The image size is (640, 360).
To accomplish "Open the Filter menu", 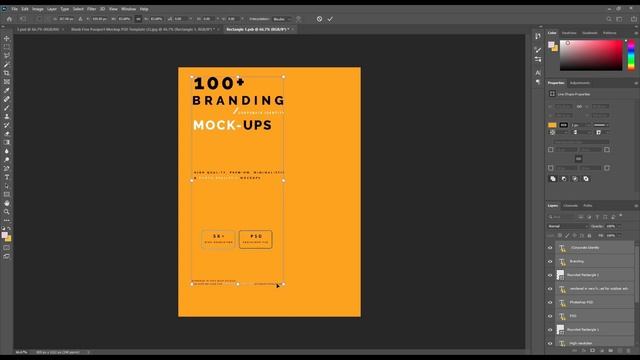I will click(x=91, y=9).
